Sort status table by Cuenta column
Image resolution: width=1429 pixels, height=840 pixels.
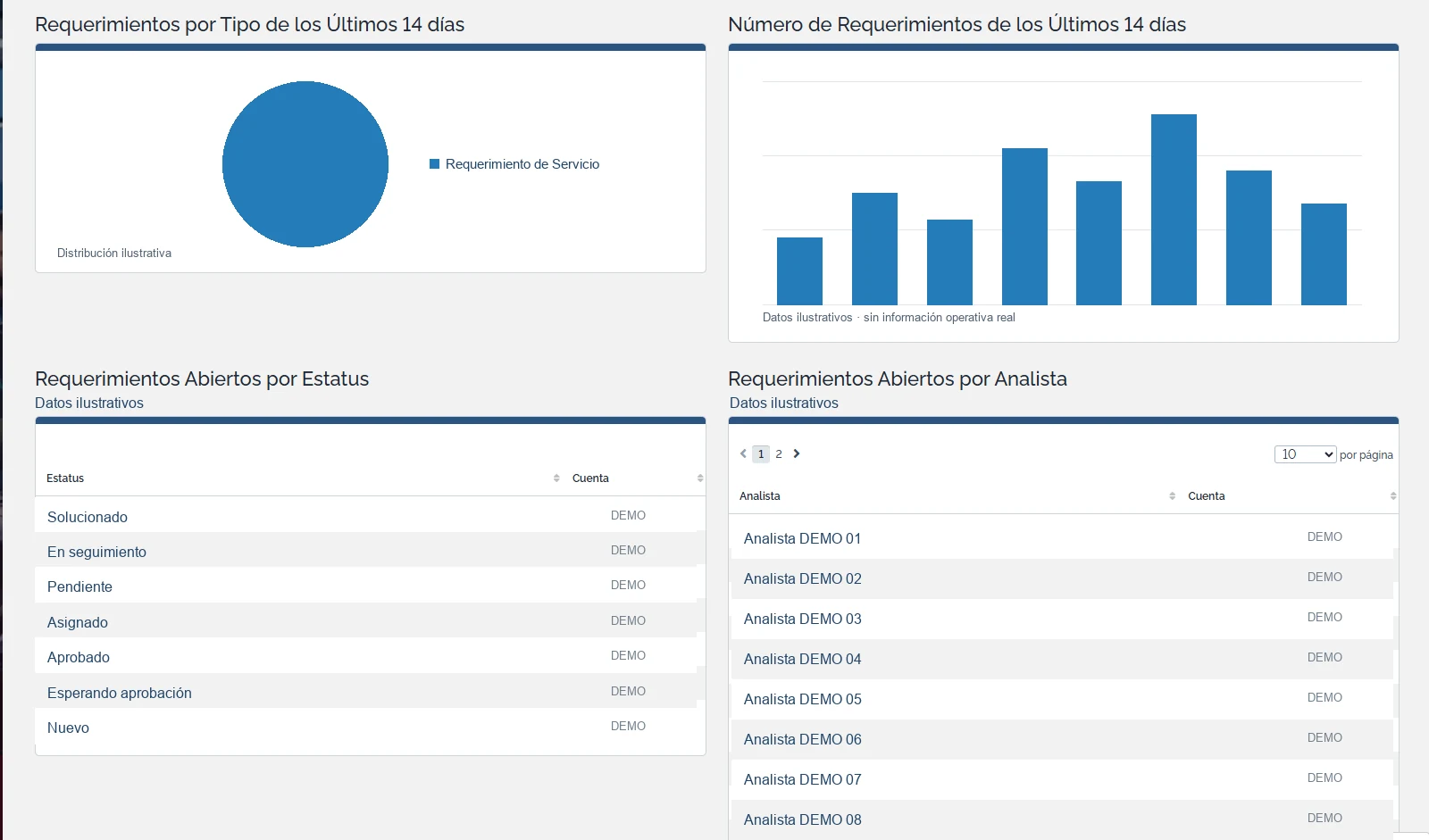[700, 478]
